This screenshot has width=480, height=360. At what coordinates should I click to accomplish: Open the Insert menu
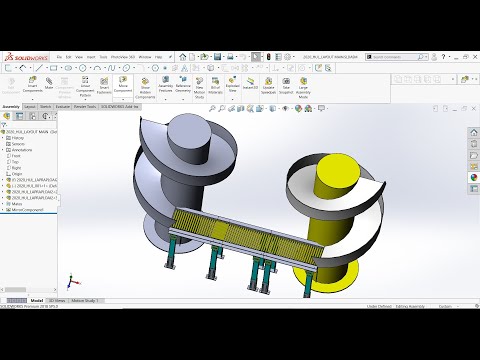tap(91, 57)
